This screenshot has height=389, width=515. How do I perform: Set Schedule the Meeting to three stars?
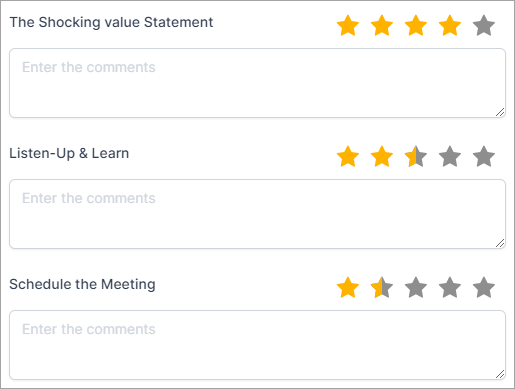coord(416,287)
